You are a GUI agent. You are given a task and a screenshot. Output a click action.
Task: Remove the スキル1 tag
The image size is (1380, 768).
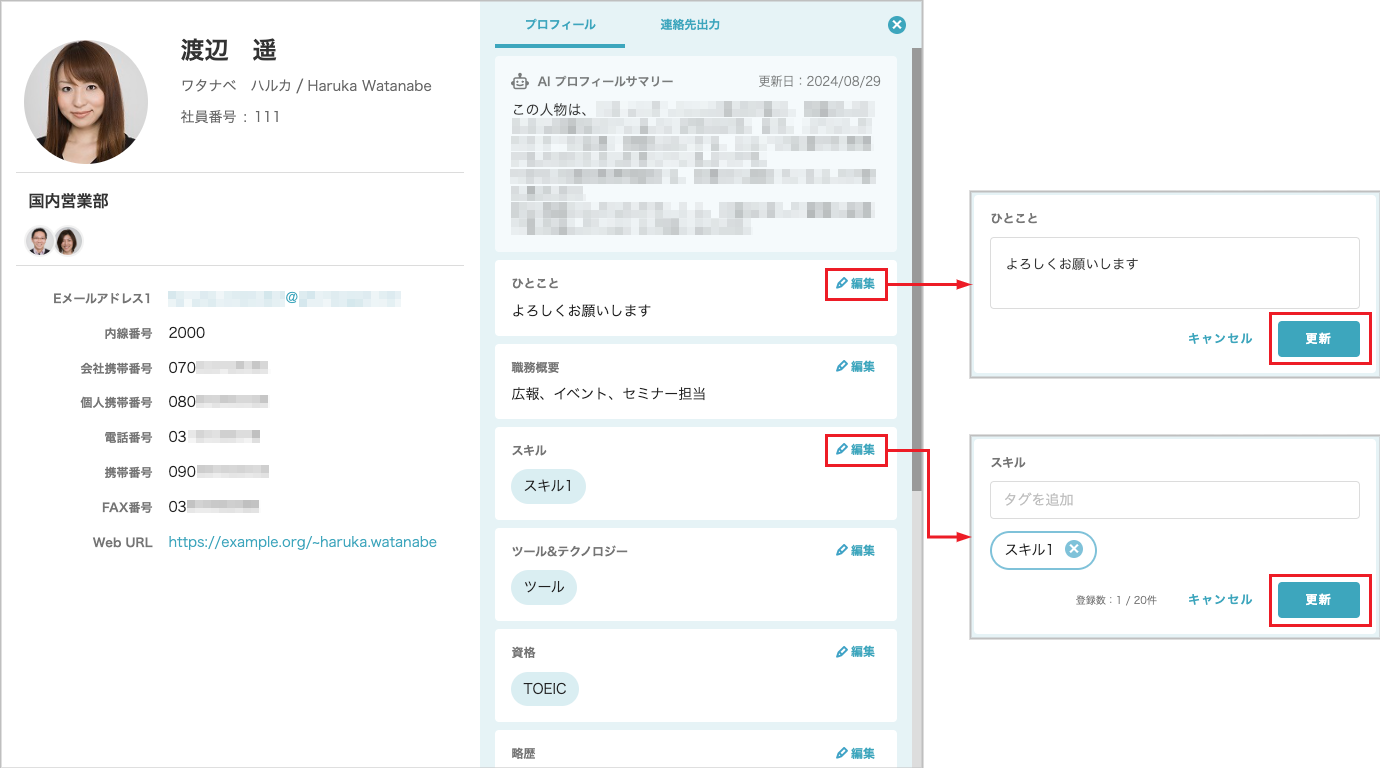click(x=1075, y=550)
